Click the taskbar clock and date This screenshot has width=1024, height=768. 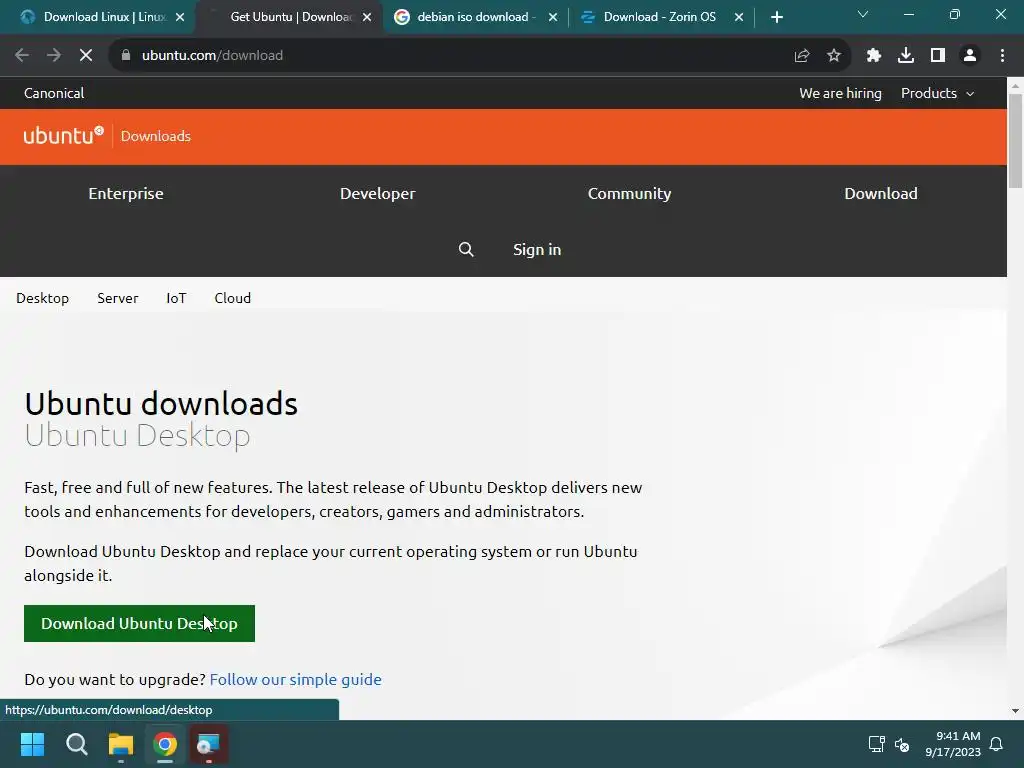coord(953,744)
